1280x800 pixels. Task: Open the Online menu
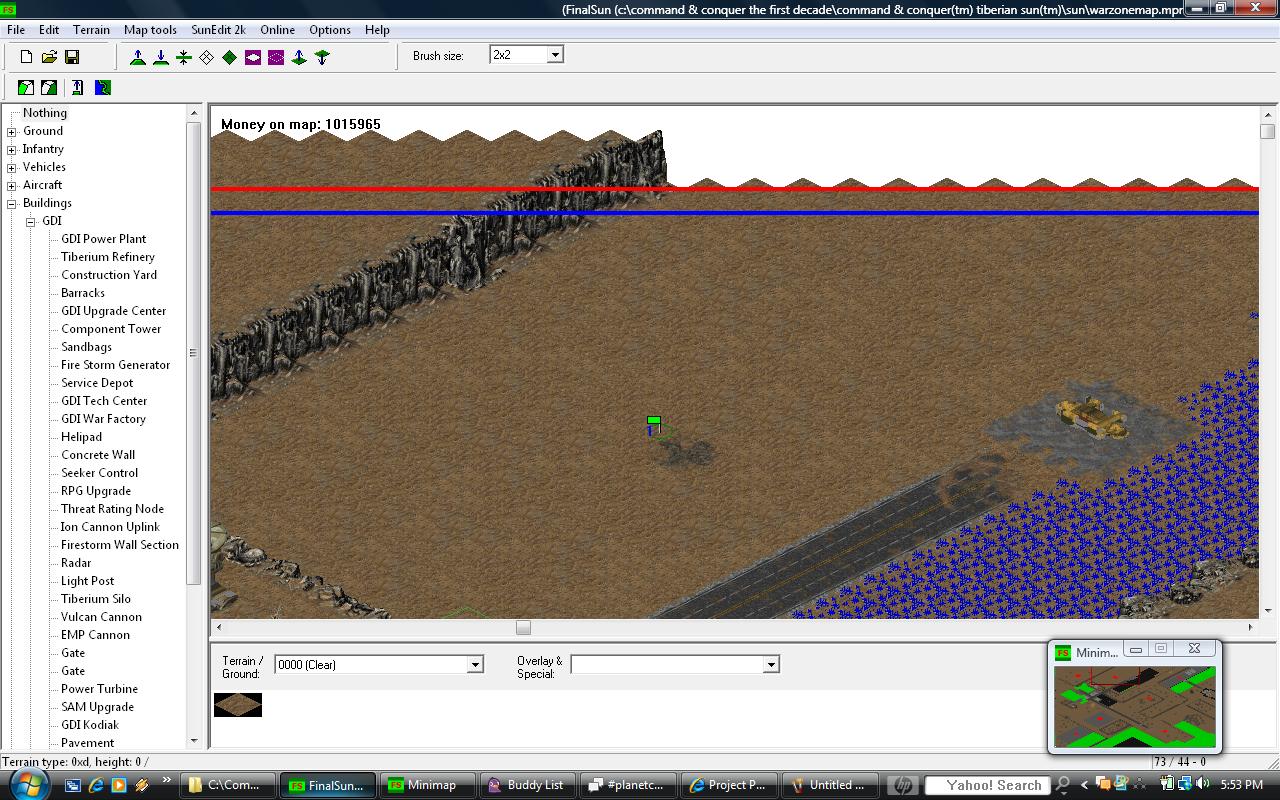point(277,30)
